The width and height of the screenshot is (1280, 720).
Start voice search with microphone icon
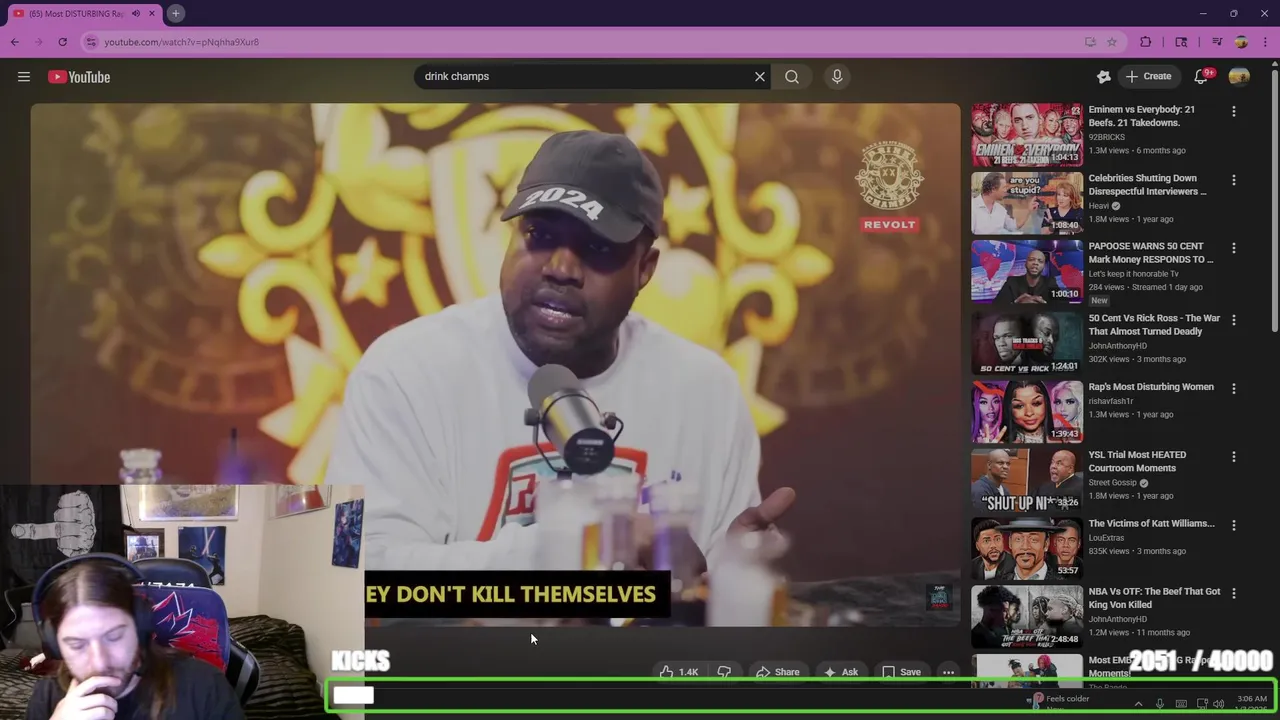click(x=837, y=77)
